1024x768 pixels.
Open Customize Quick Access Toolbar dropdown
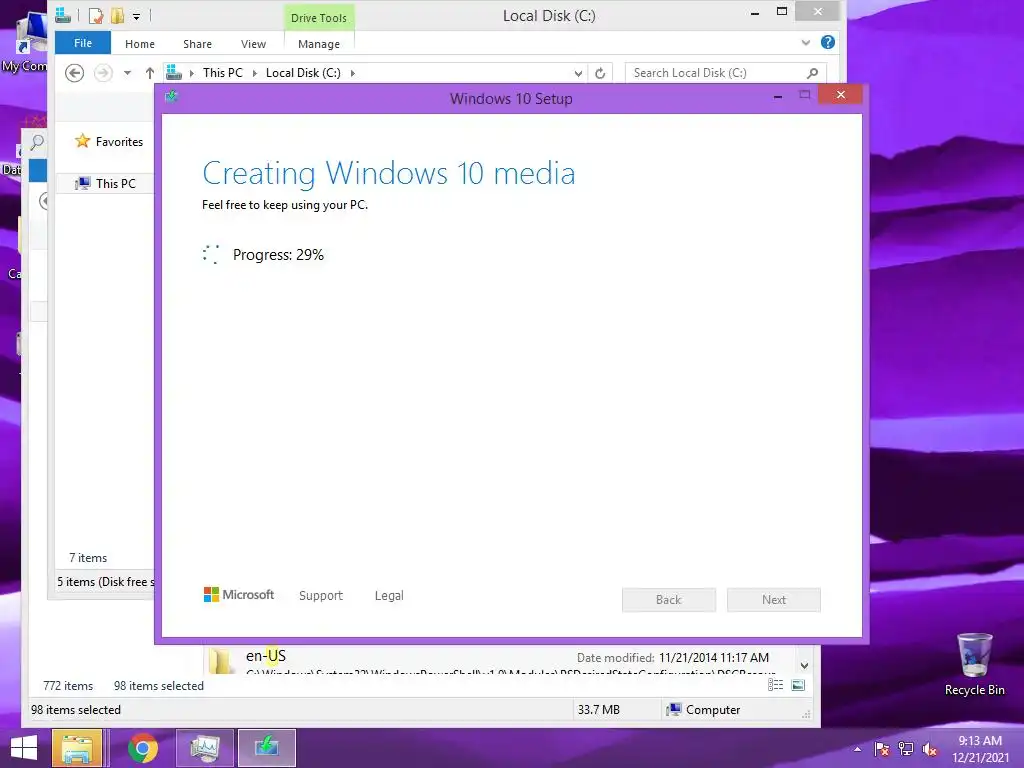[x=136, y=16]
